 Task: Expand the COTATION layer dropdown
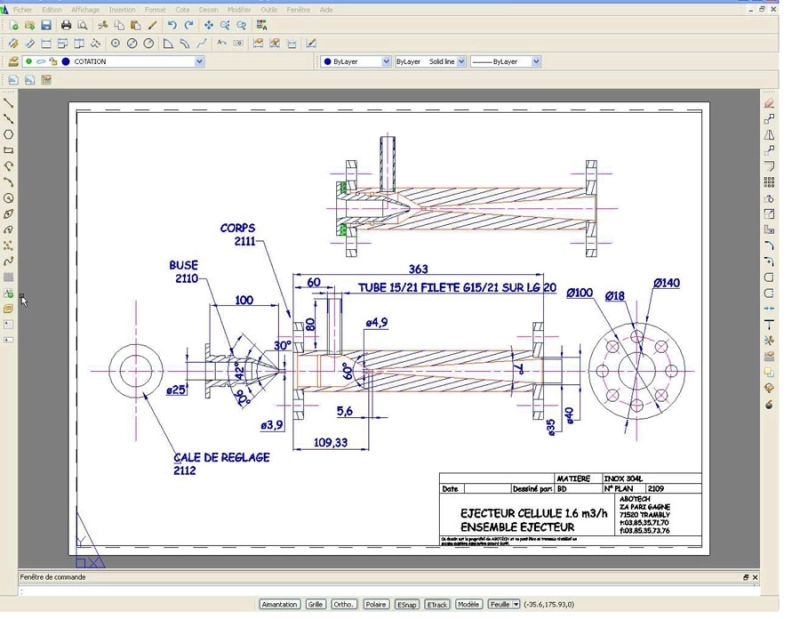(199, 61)
